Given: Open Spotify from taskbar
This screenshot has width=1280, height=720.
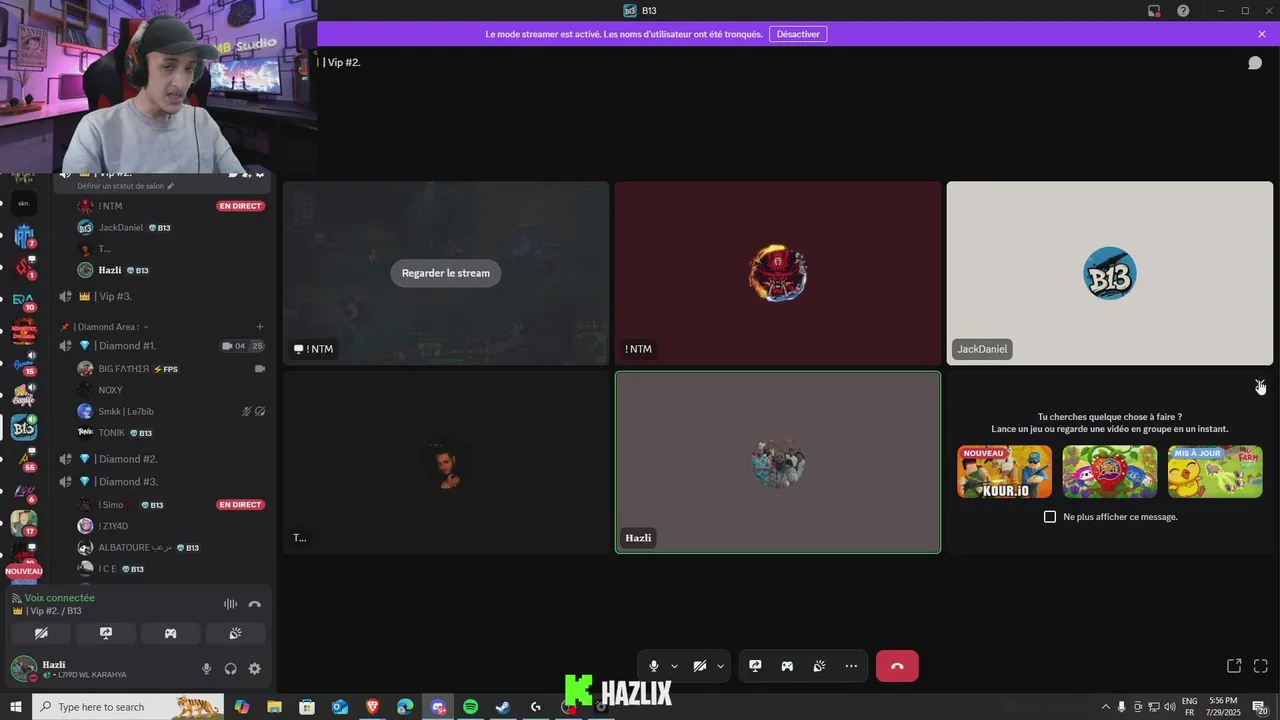Looking at the screenshot, I should click(x=470, y=707).
